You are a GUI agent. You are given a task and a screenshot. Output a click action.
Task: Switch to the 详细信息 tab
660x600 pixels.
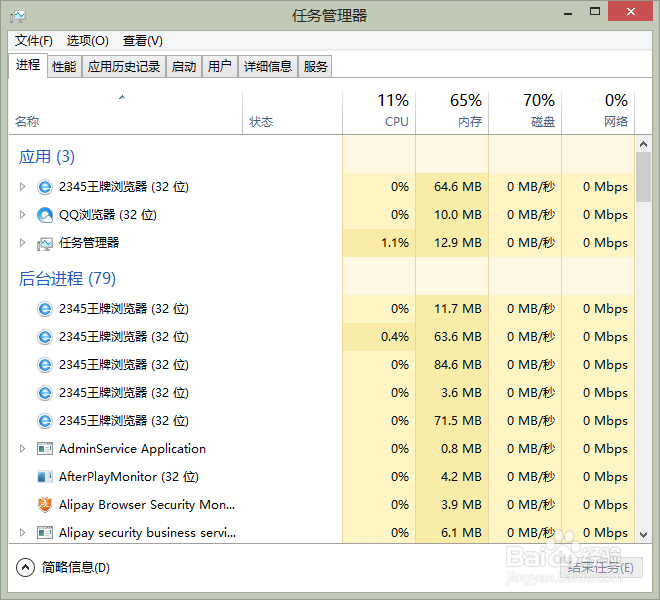pyautogui.click(x=268, y=67)
